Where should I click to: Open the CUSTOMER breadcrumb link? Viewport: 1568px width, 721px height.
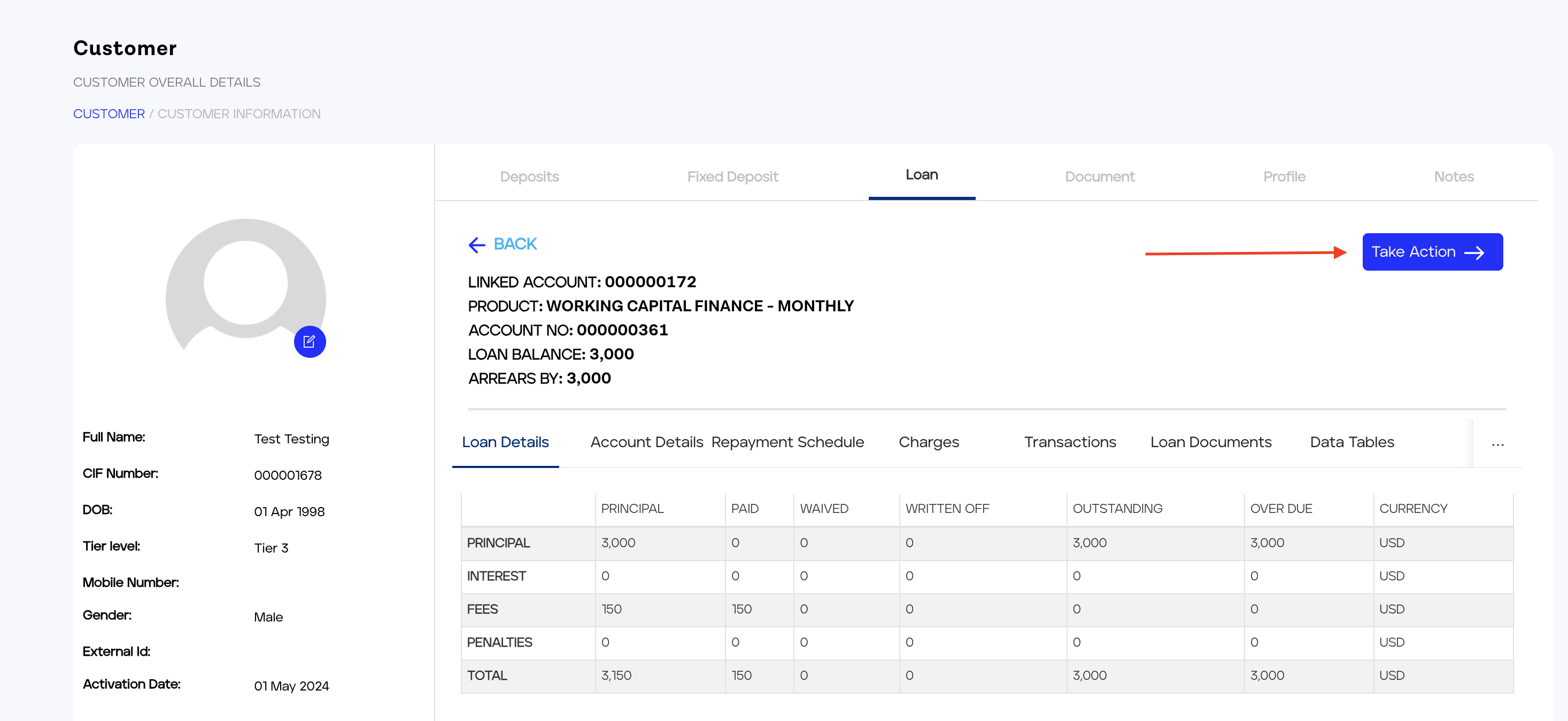[x=109, y=114]
